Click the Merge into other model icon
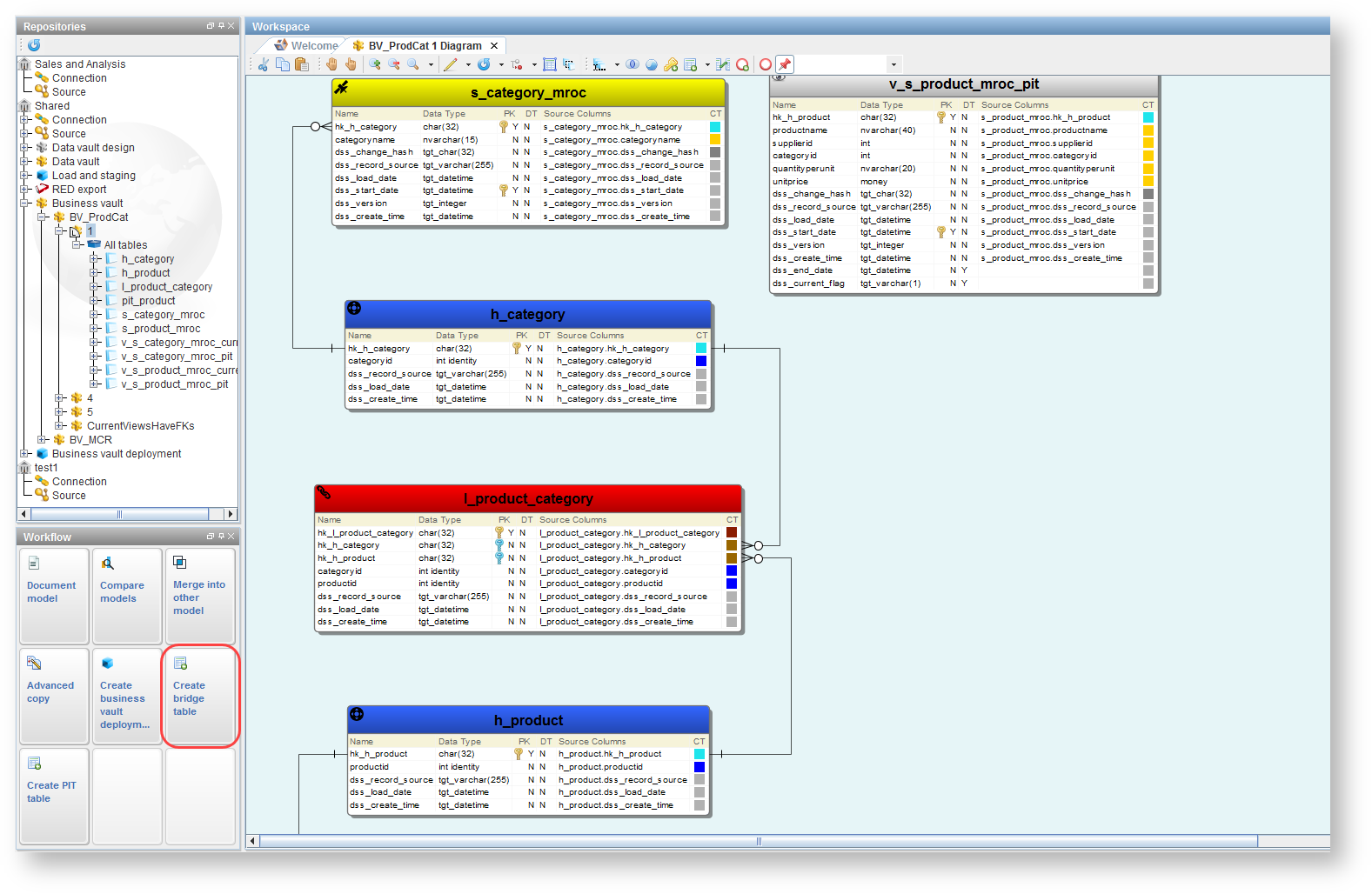This screenshot has height=894, width=1372. pos(180,563)
